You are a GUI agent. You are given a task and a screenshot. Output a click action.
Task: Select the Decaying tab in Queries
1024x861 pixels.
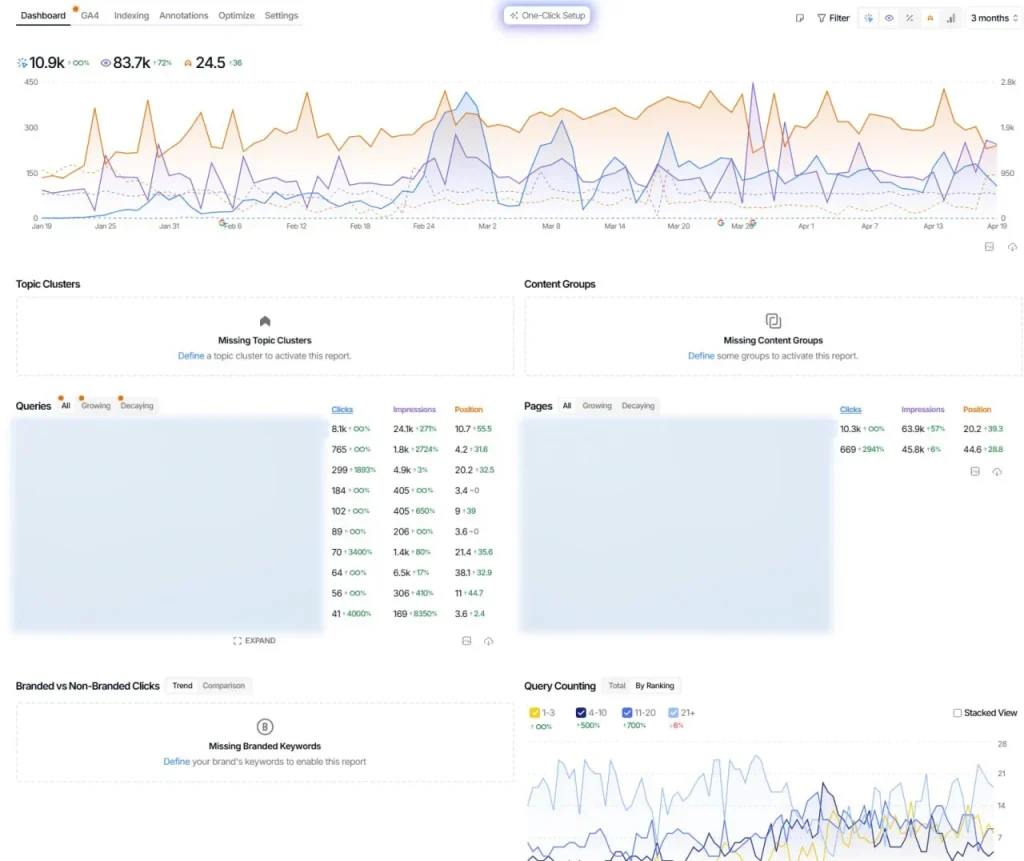click(x=137, y=406)
